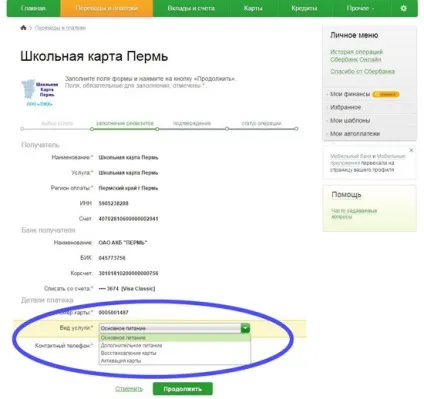Open История операций Сбербанк Онлайн
Viewport: 424px width, 399px height.
[356, 56]
